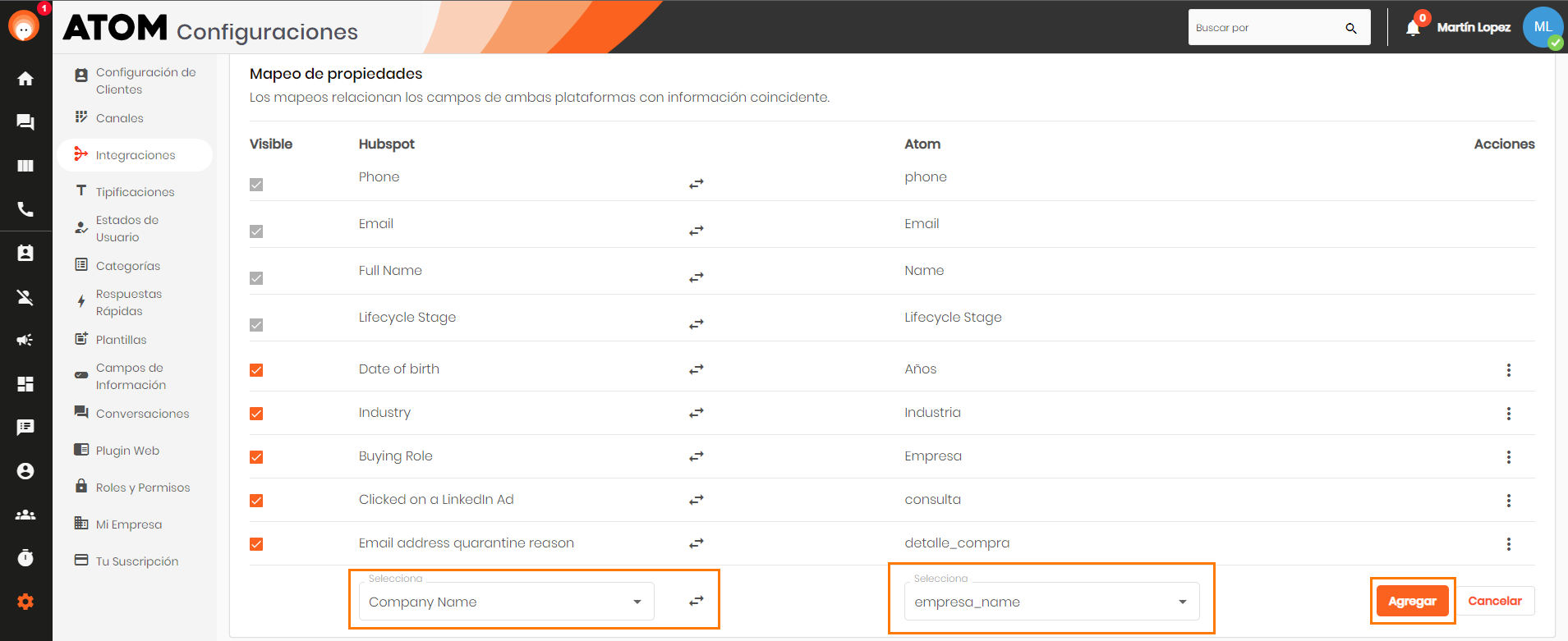Image resolution: width=1568 pixels, height=641 pixels.
Task: Open the timer stopwatch rail icon
Action: click(25, 558)
